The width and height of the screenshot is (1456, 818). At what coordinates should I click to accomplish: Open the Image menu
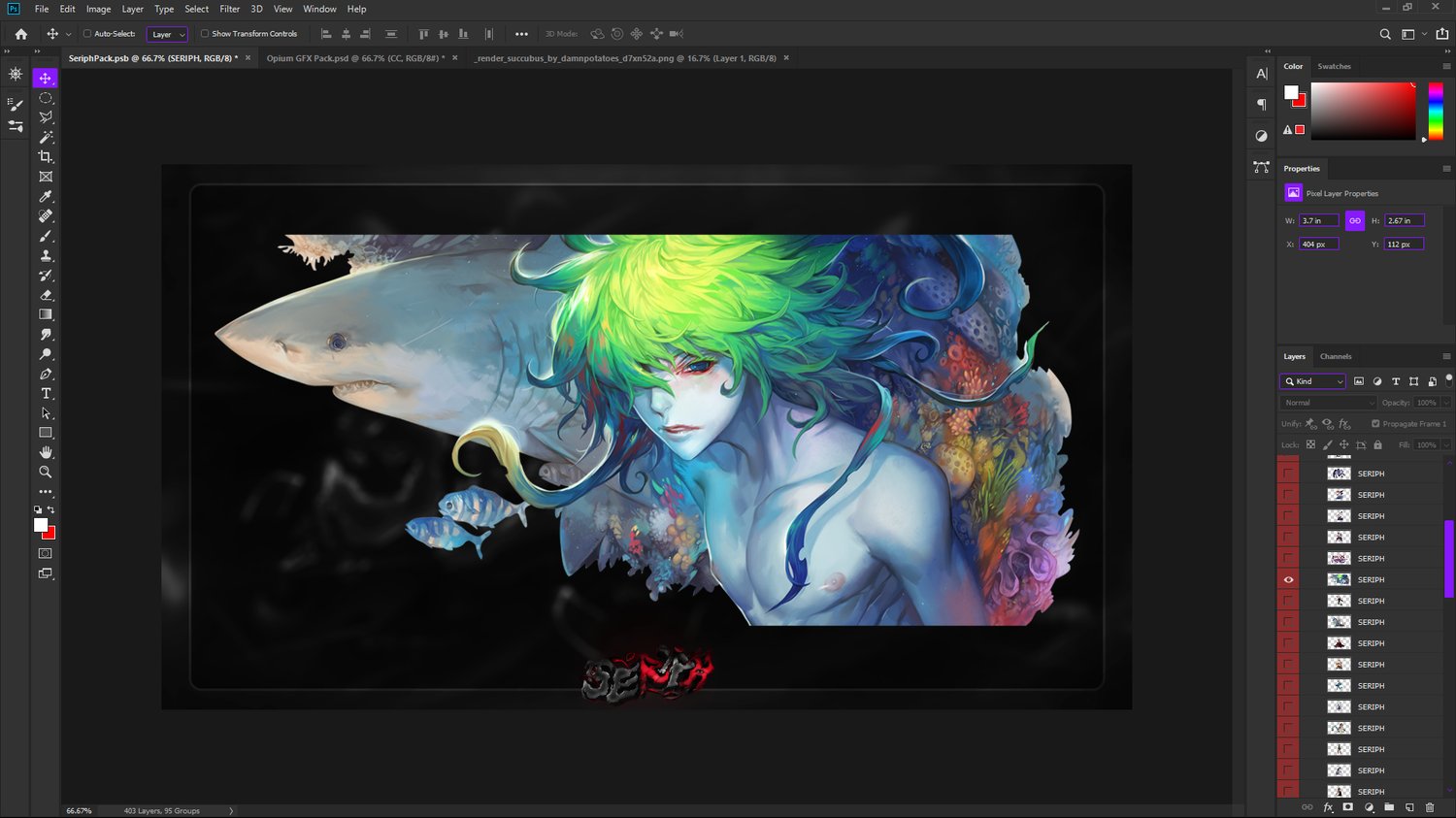coord(98,9)
